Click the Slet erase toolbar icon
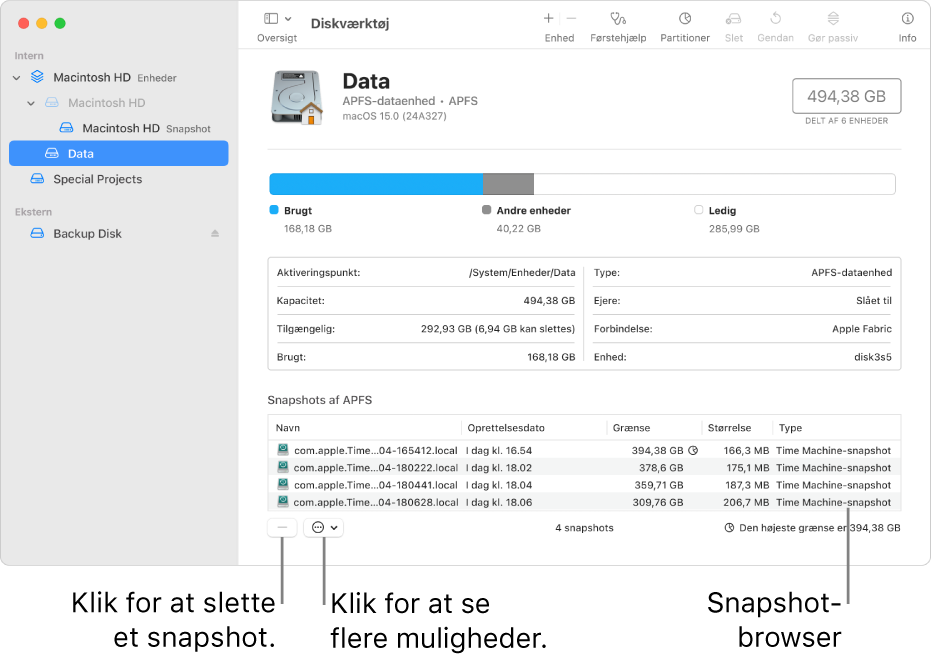 733,19
